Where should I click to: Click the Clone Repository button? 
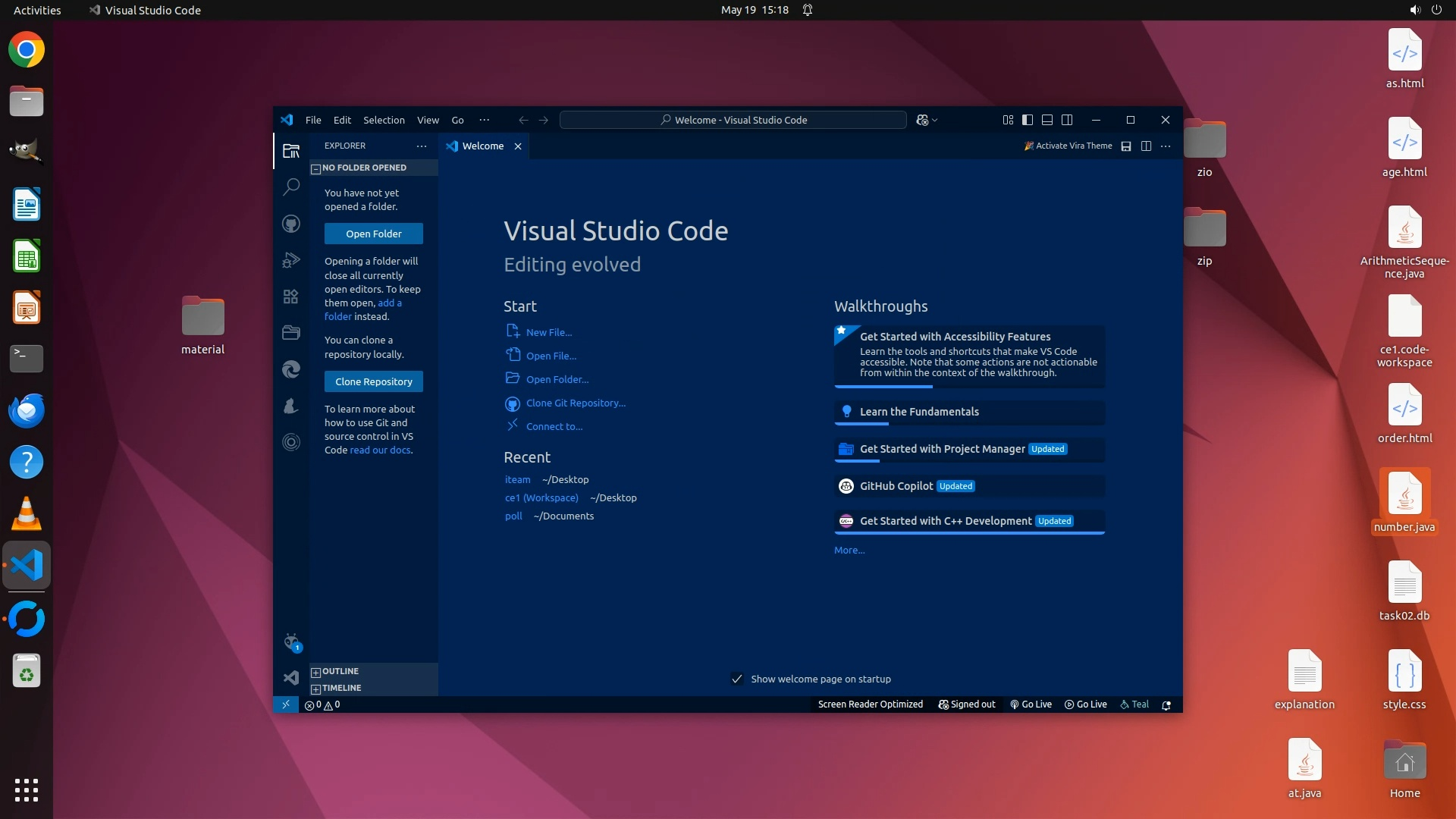[x=374, y=381]
